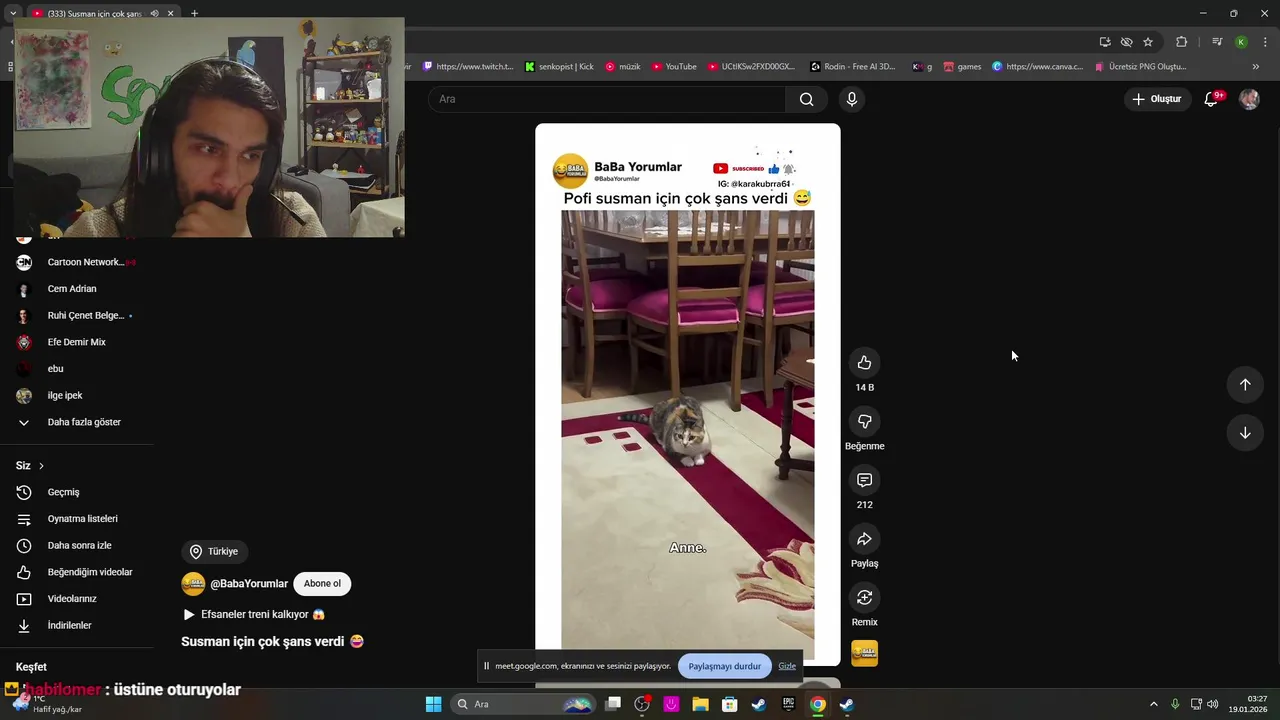Subscribe with Abone ol button

point(322,584)
